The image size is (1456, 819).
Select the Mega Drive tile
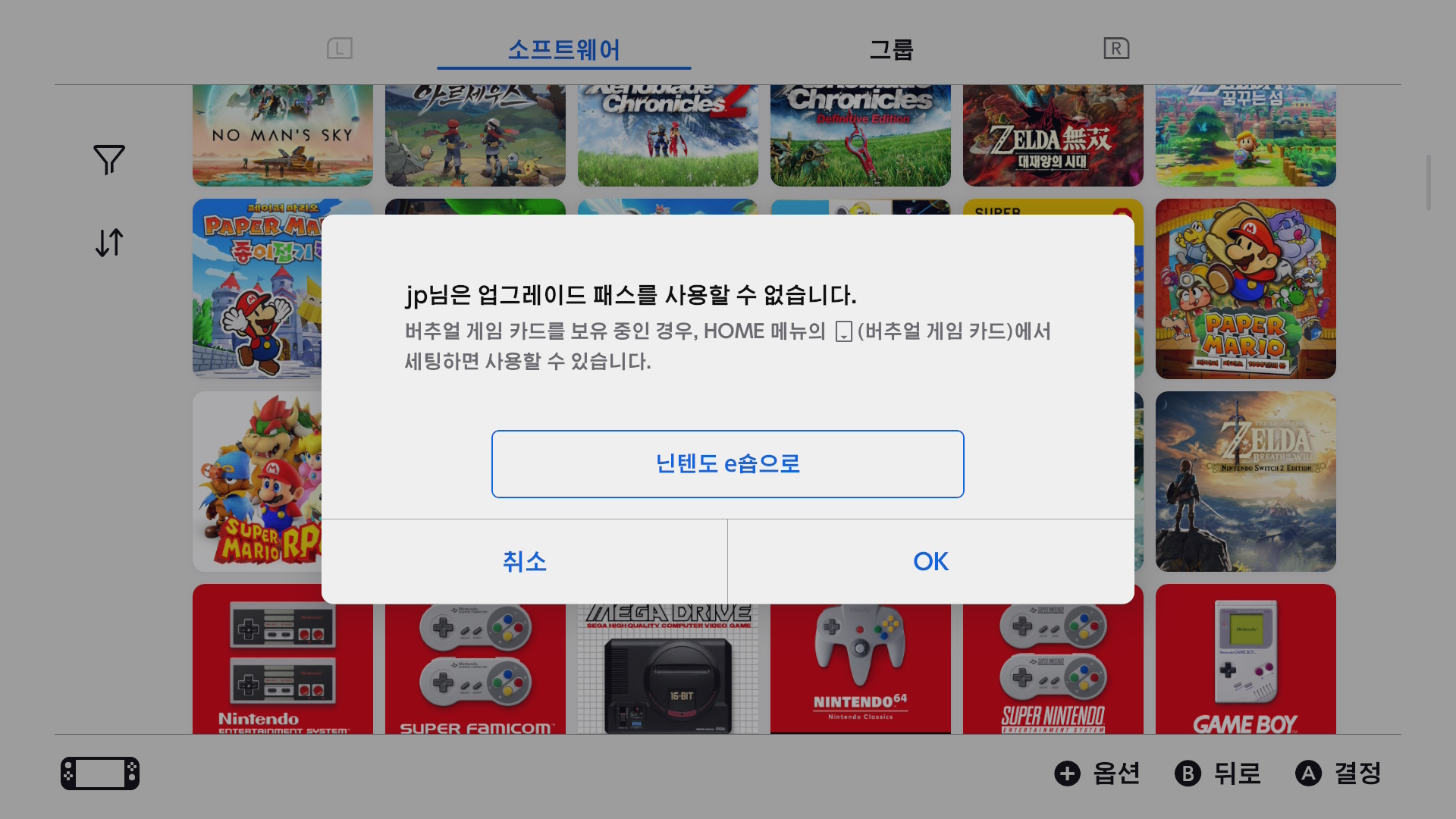coord(668,669)
